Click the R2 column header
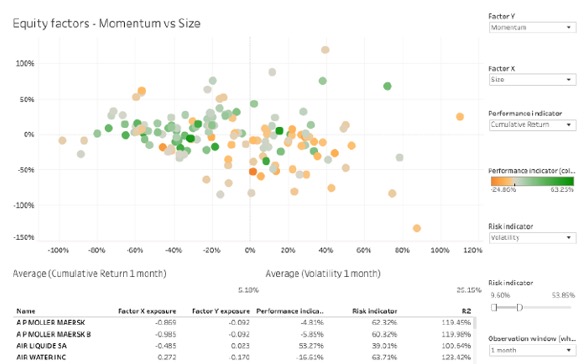The width and height of the screenshot is (586, 364). (x=466, y=311)
